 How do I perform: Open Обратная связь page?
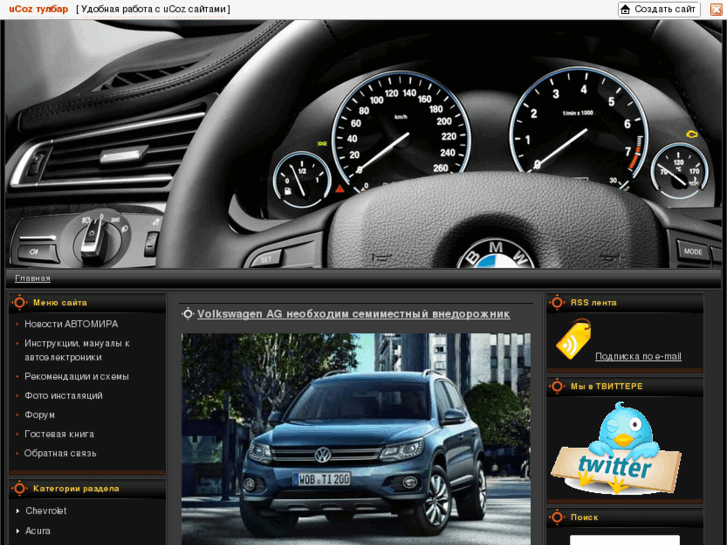[60, 453]
